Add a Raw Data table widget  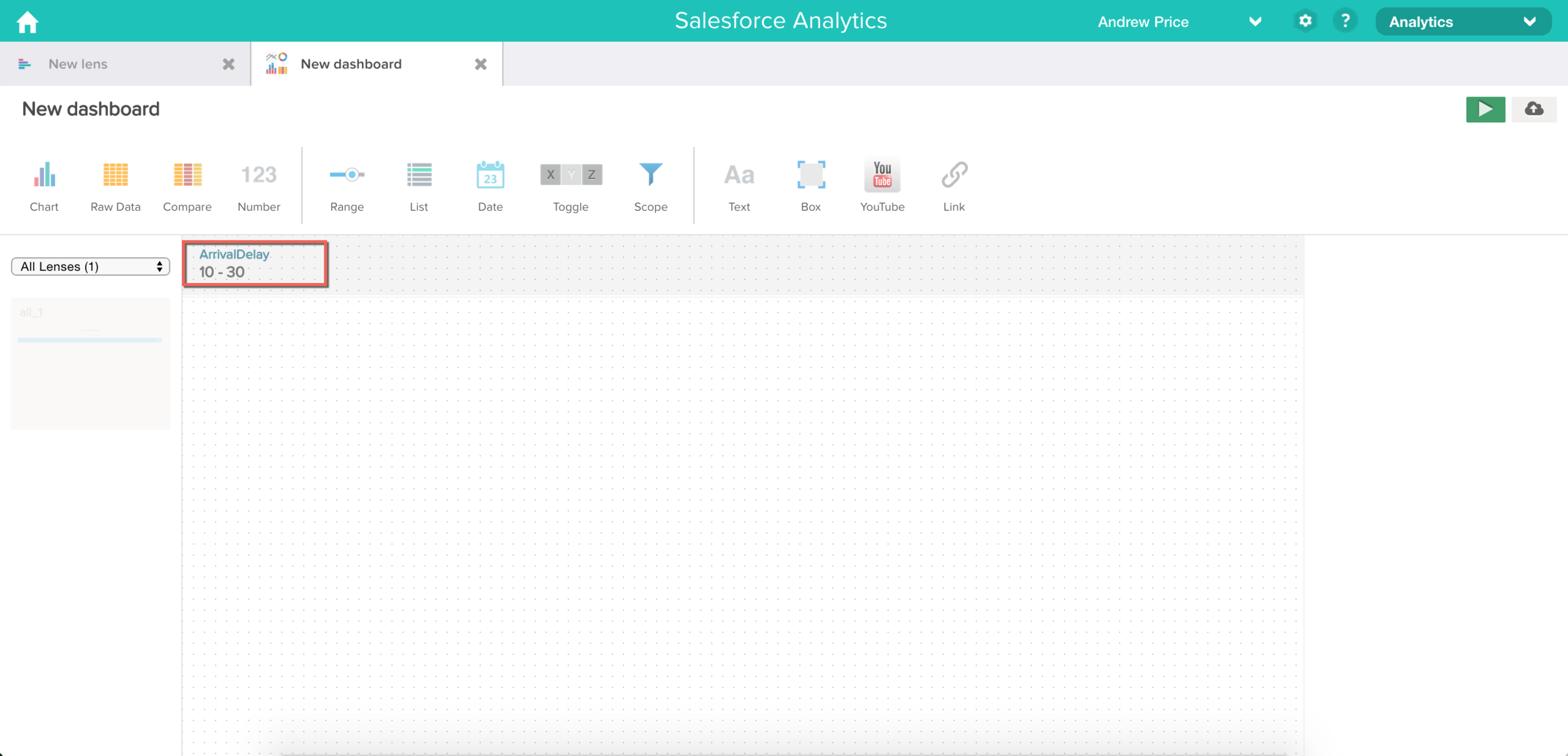pyautogui.click(x=115, y=186)
